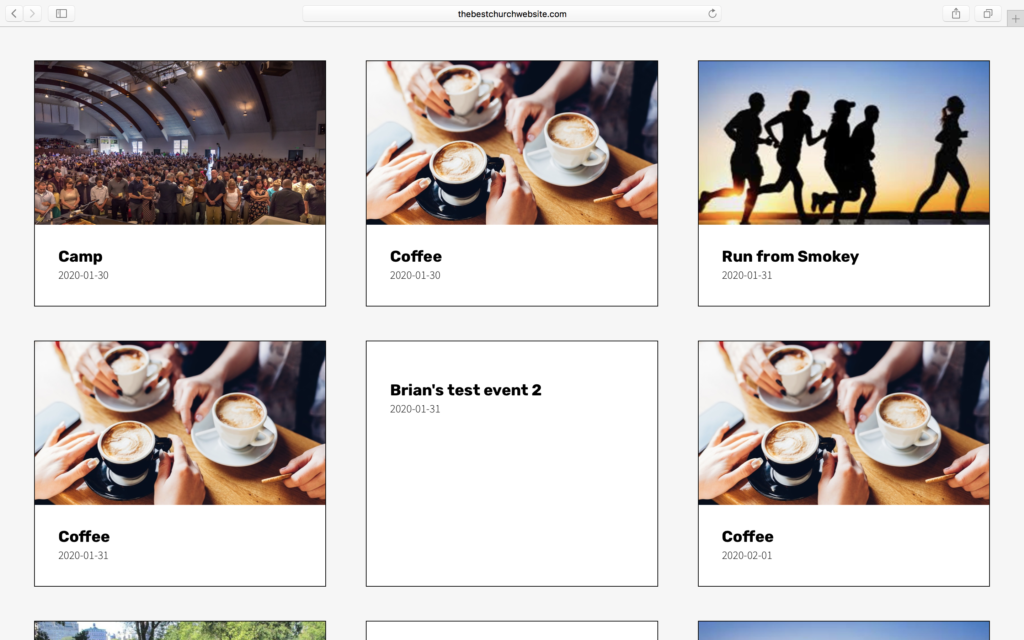Viewport: 1024px width, 640px height.
Task: Click the partially visible park photo card
Action: 180,631
